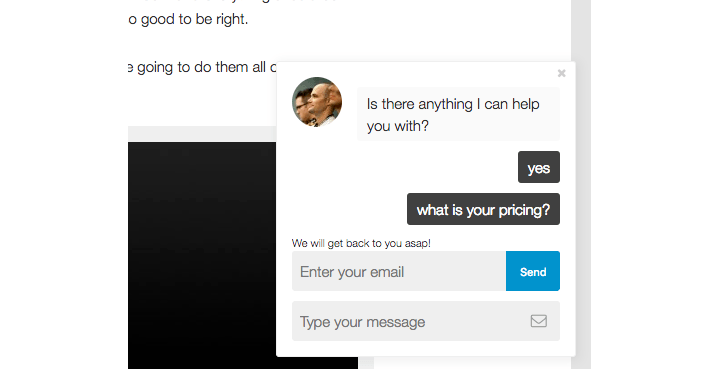The height and width of the screenshot is (369, 720).
Task: Focus the "Enter your email" field
Action: click(399, 271)
